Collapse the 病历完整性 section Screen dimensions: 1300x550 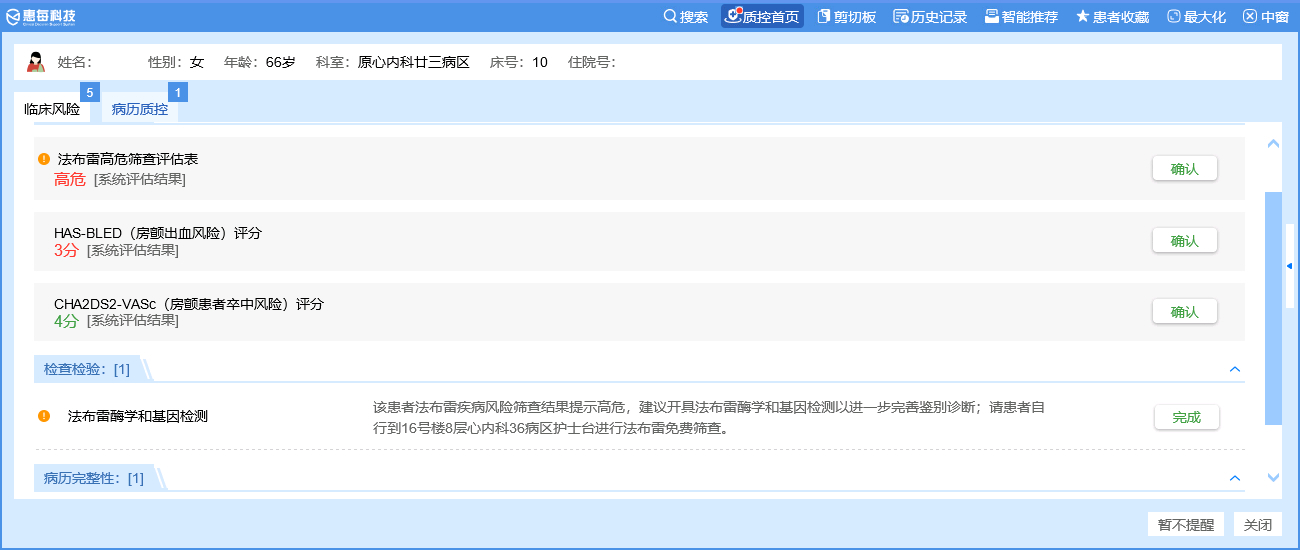1234,478
